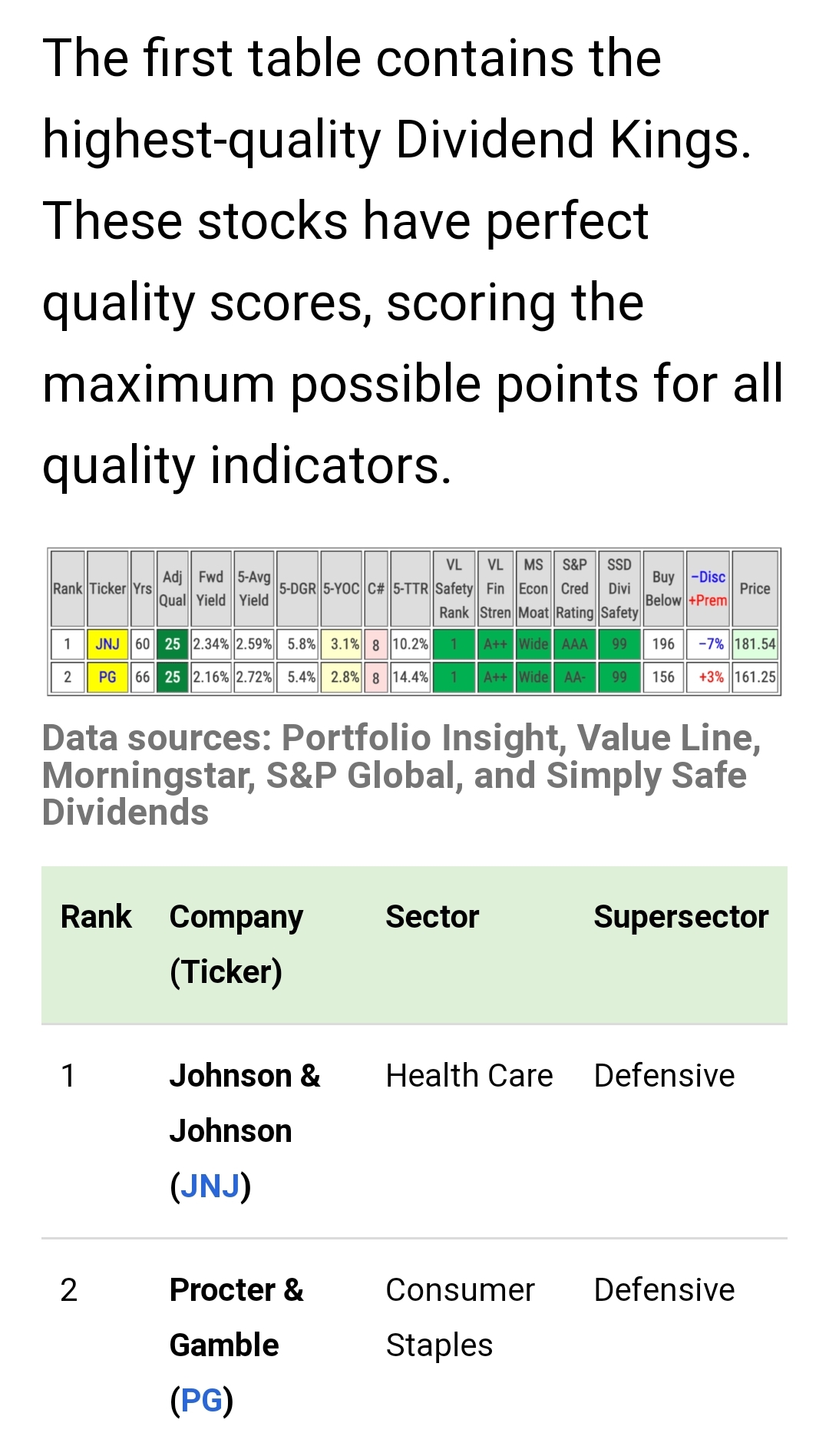Tap the 181.54 price cell in image

coord(755,644)
